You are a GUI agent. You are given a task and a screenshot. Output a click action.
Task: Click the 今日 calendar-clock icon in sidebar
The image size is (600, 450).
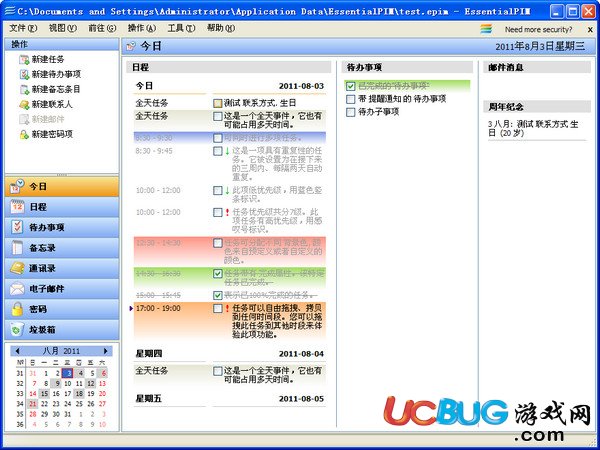click(x=17, y=186)
